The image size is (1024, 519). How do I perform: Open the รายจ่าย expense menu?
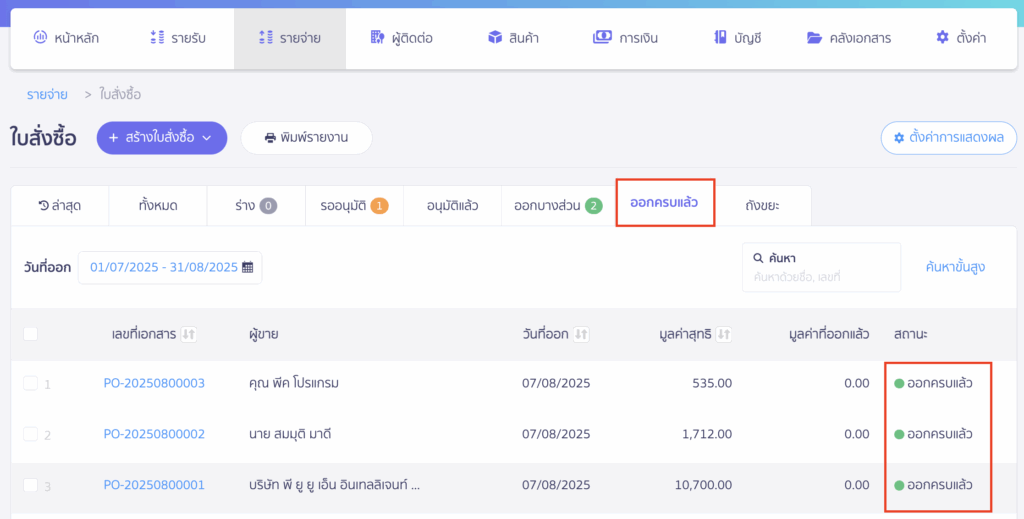289,38
